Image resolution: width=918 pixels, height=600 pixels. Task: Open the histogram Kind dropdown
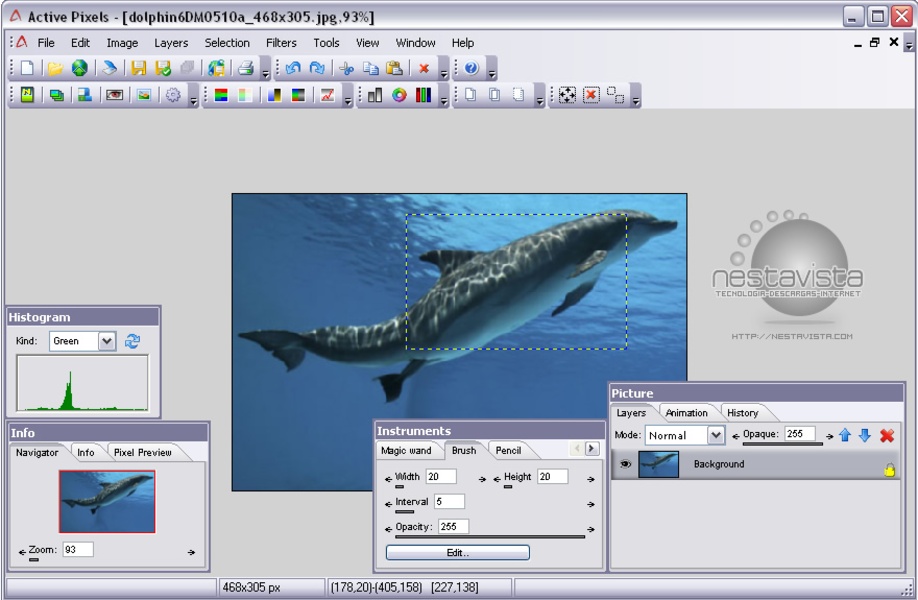107,341
